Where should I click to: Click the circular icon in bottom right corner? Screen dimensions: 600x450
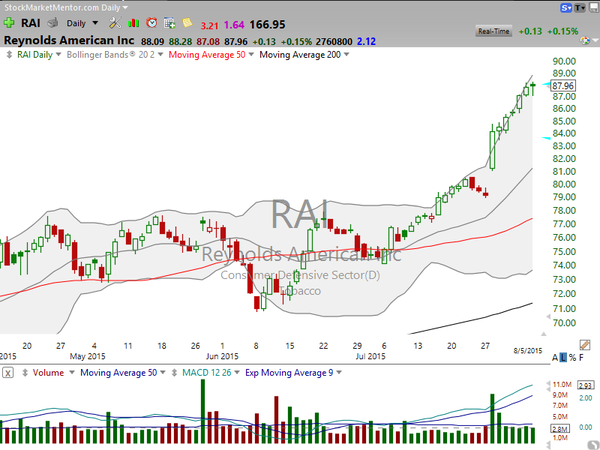592,444
